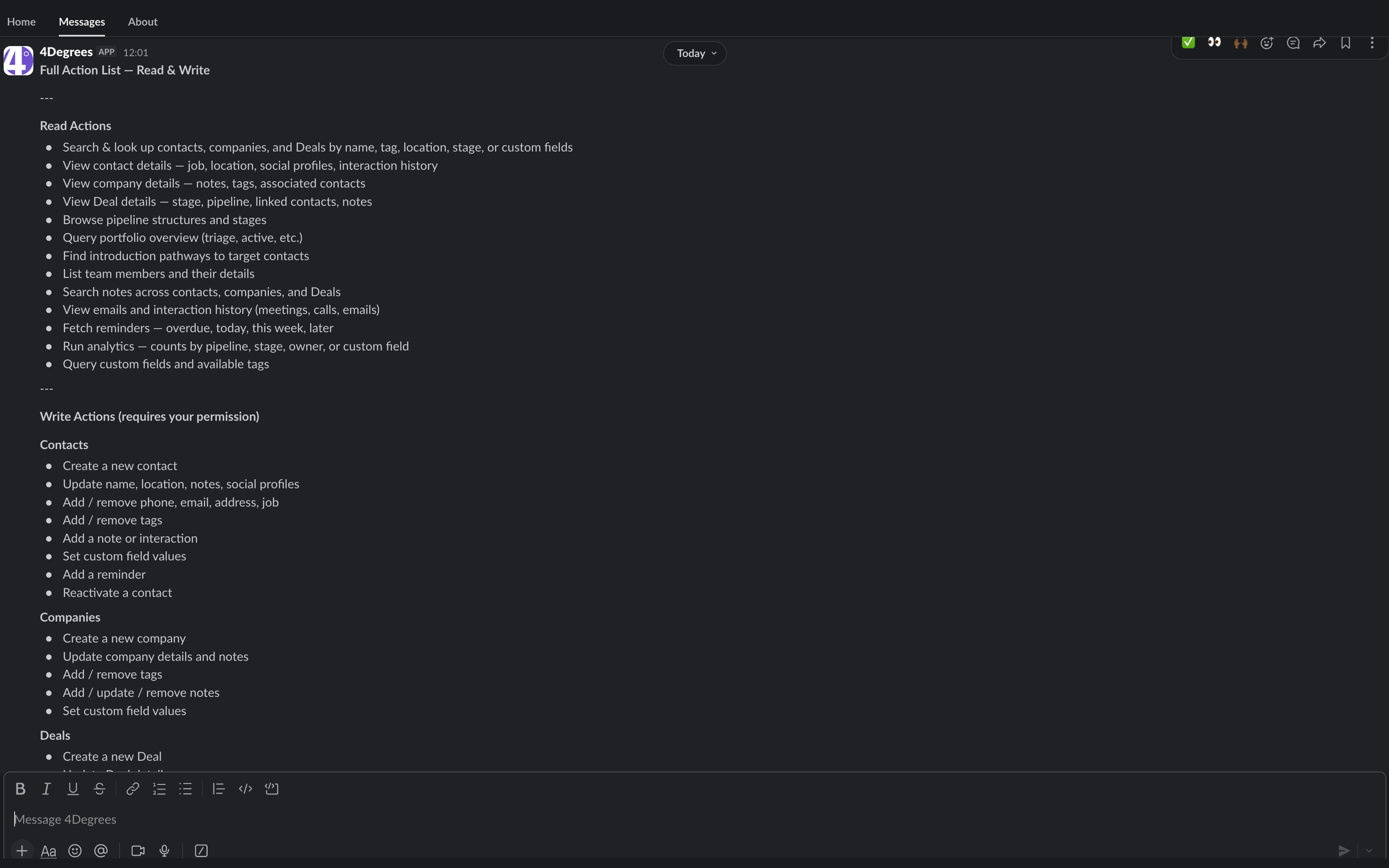Start an ordered numbered list

[x=159, y=789]
